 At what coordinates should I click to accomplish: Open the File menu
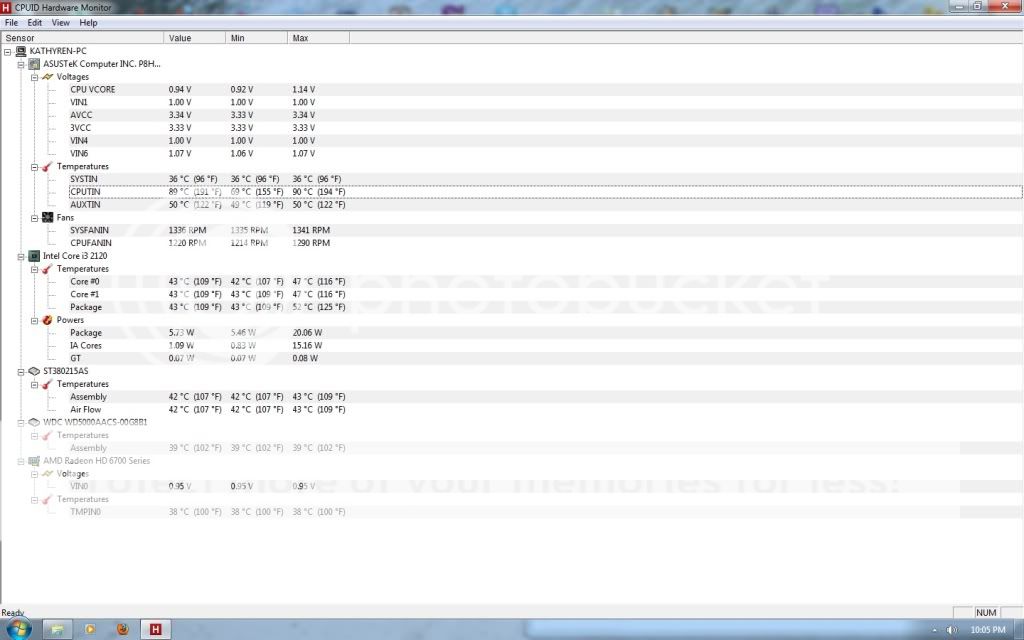[x=11, y=22]
